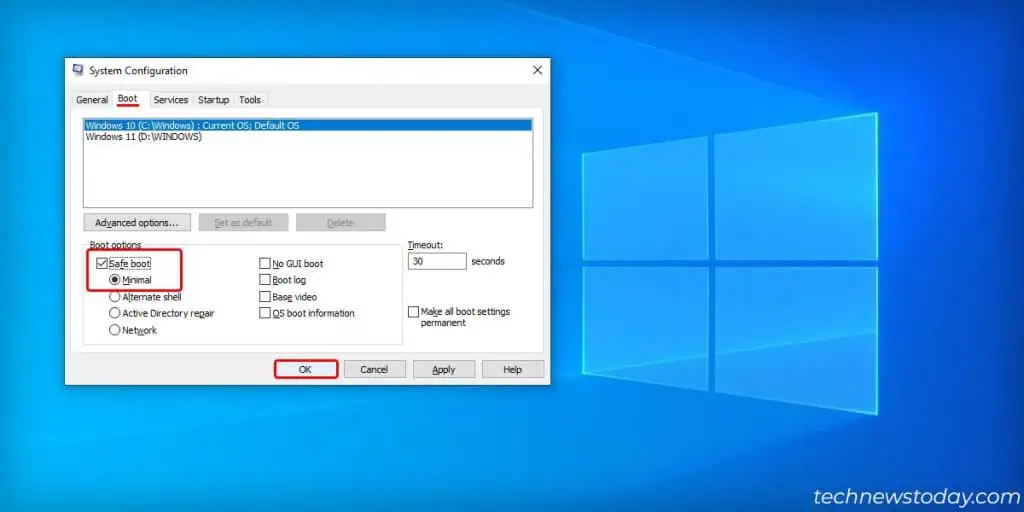1024x512 pixels.
Task: Enable No GUI boot
Action: point(264,264)
